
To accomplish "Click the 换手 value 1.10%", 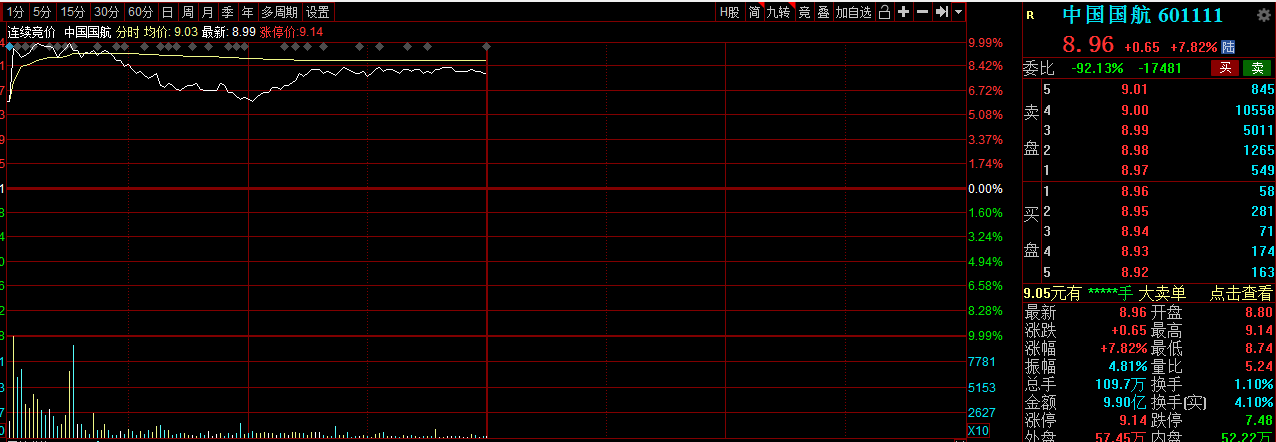I will pos(1254,384).
